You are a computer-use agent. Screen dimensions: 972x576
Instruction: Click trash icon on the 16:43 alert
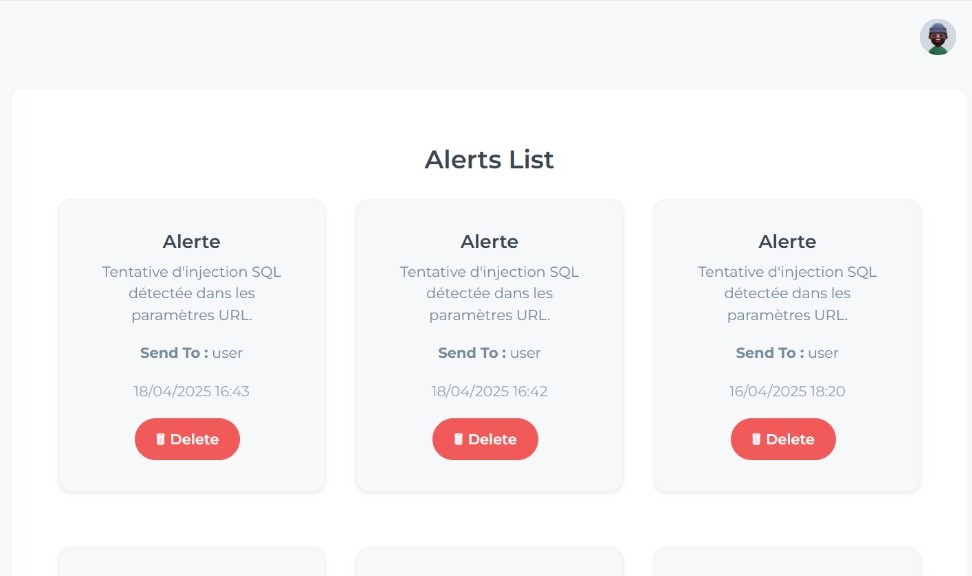pos(161,439)
